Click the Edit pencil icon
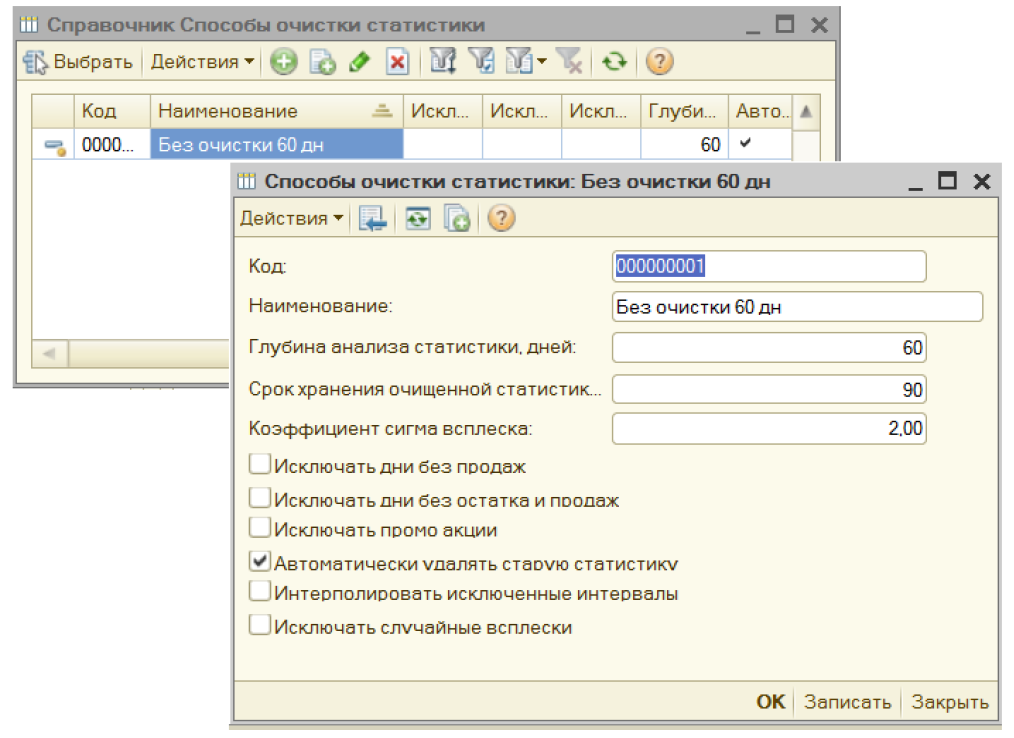 click(x=359, y=62)
